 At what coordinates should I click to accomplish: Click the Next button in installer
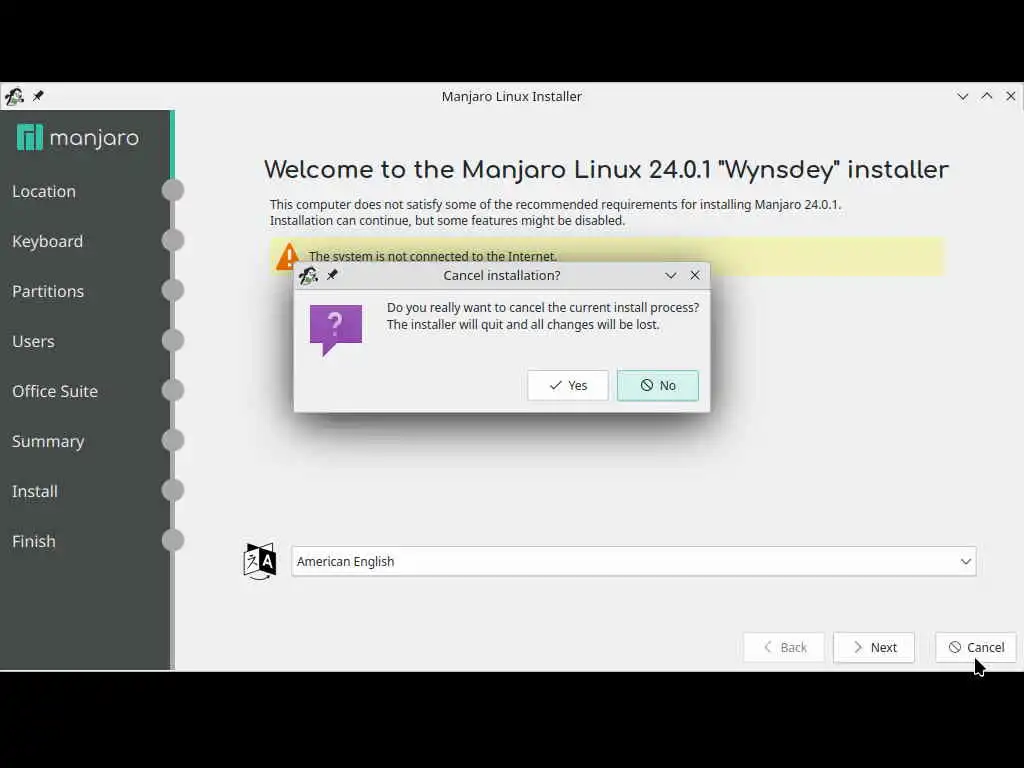874,647
